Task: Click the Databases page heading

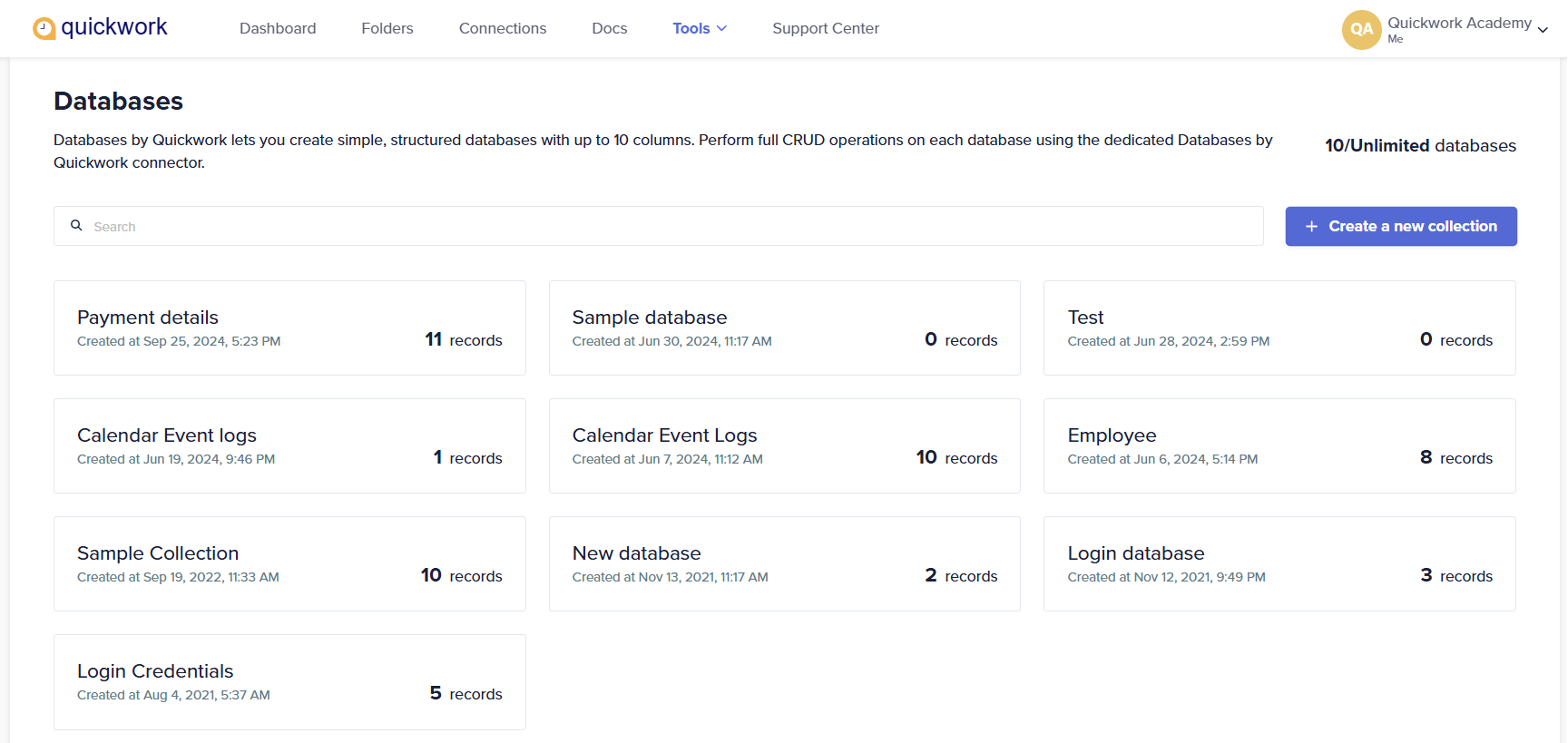Action: pos(118,101)
